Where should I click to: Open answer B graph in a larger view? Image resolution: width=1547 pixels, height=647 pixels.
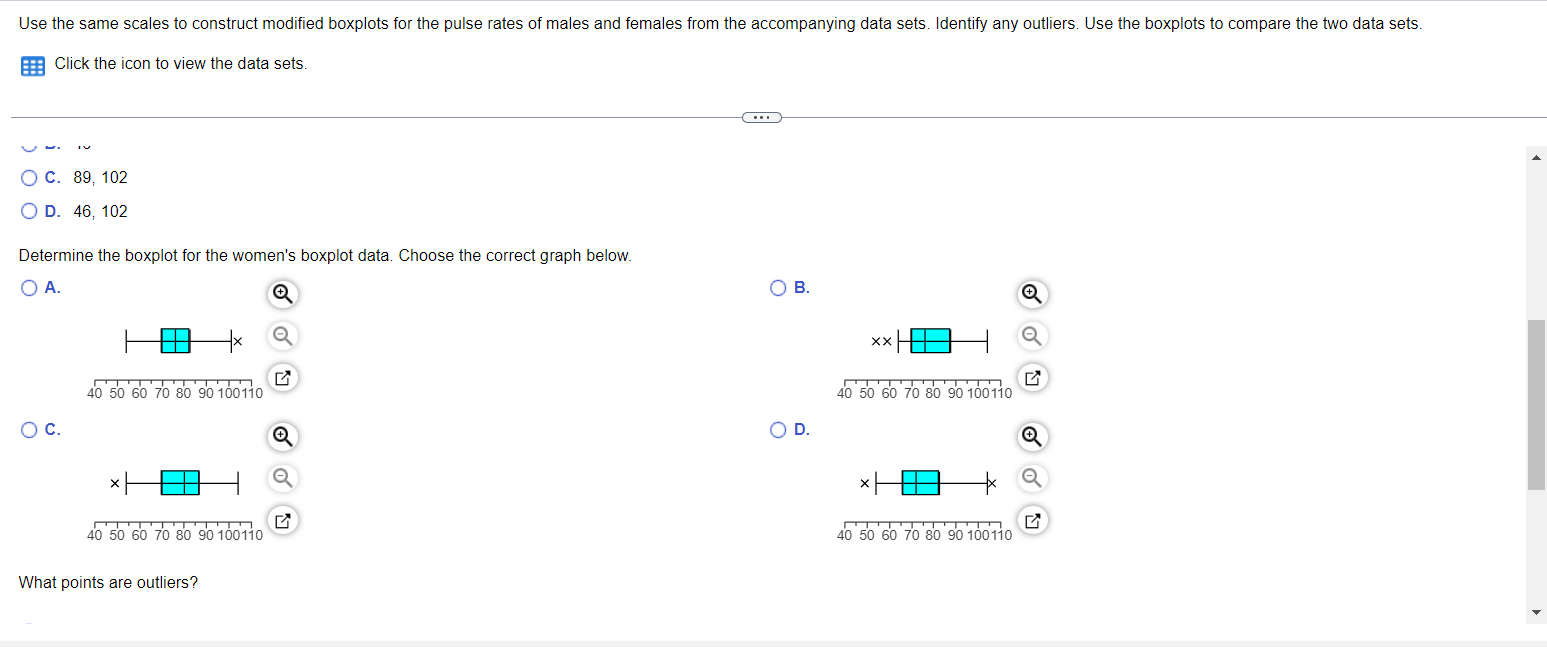coord(1032,378)
